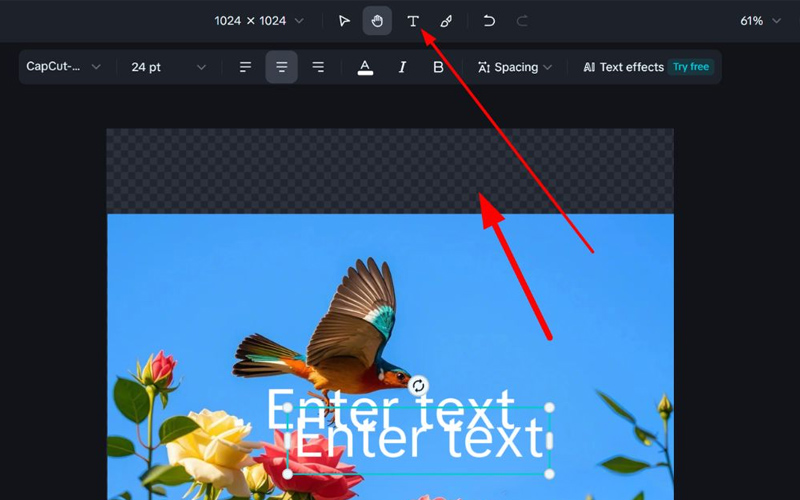Viewport: 800px width, 500px height.
Task: Open the text color picker
Action: [x=365, y=67]
